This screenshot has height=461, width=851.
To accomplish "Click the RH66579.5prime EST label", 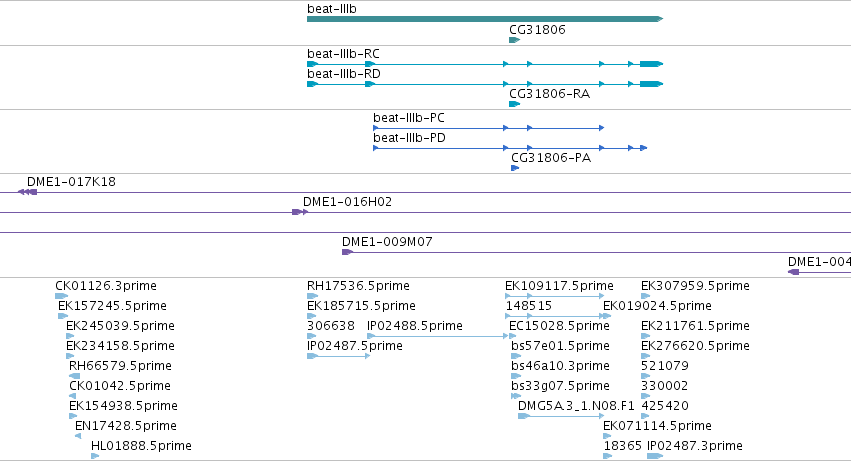I will point(120,366).
